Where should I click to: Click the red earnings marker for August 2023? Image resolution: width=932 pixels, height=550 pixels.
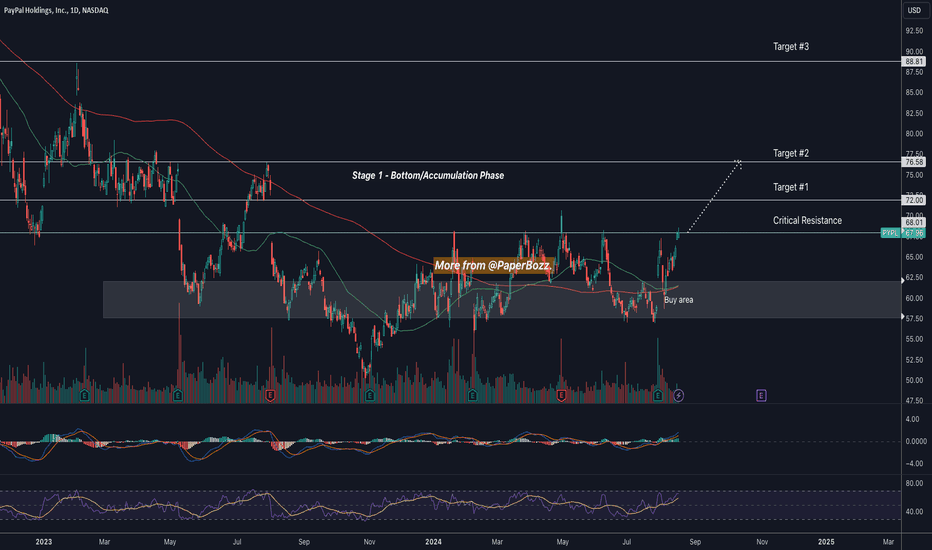pyautogui.click(x=270, y=395)
